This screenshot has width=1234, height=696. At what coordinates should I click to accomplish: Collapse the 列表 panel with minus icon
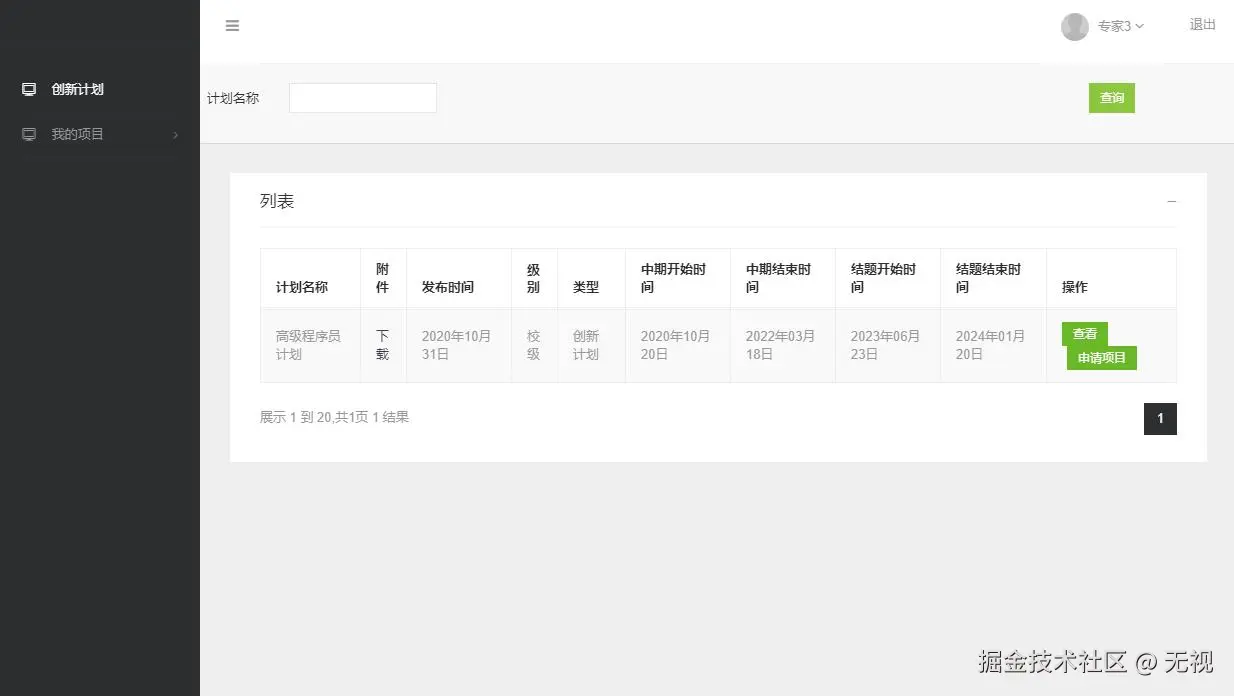[1172, 201]
